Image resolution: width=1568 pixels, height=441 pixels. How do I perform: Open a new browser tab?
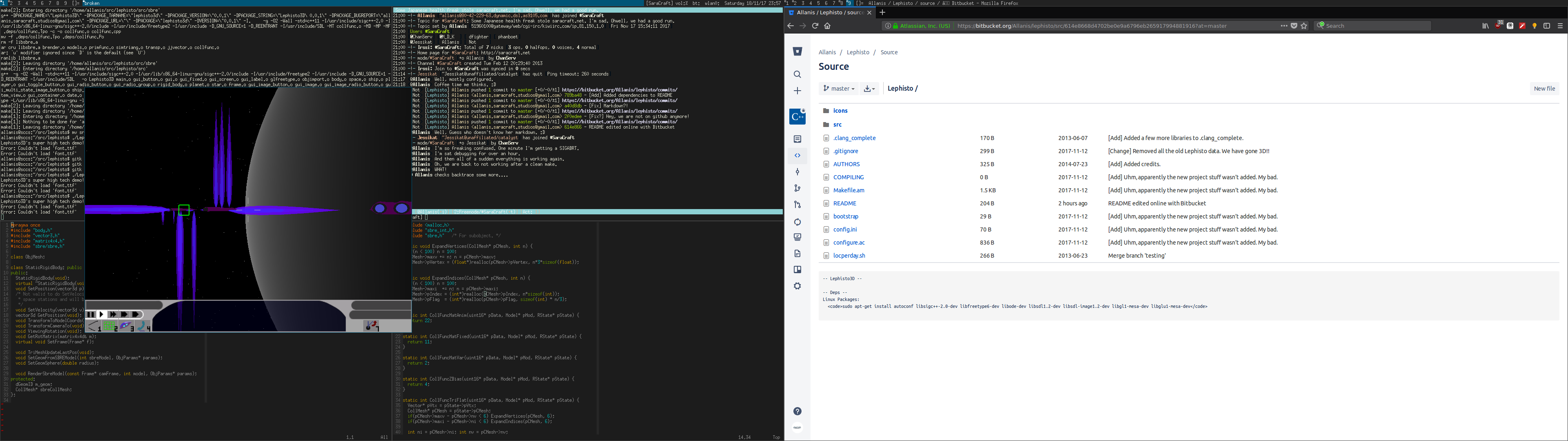click(882, 12)
